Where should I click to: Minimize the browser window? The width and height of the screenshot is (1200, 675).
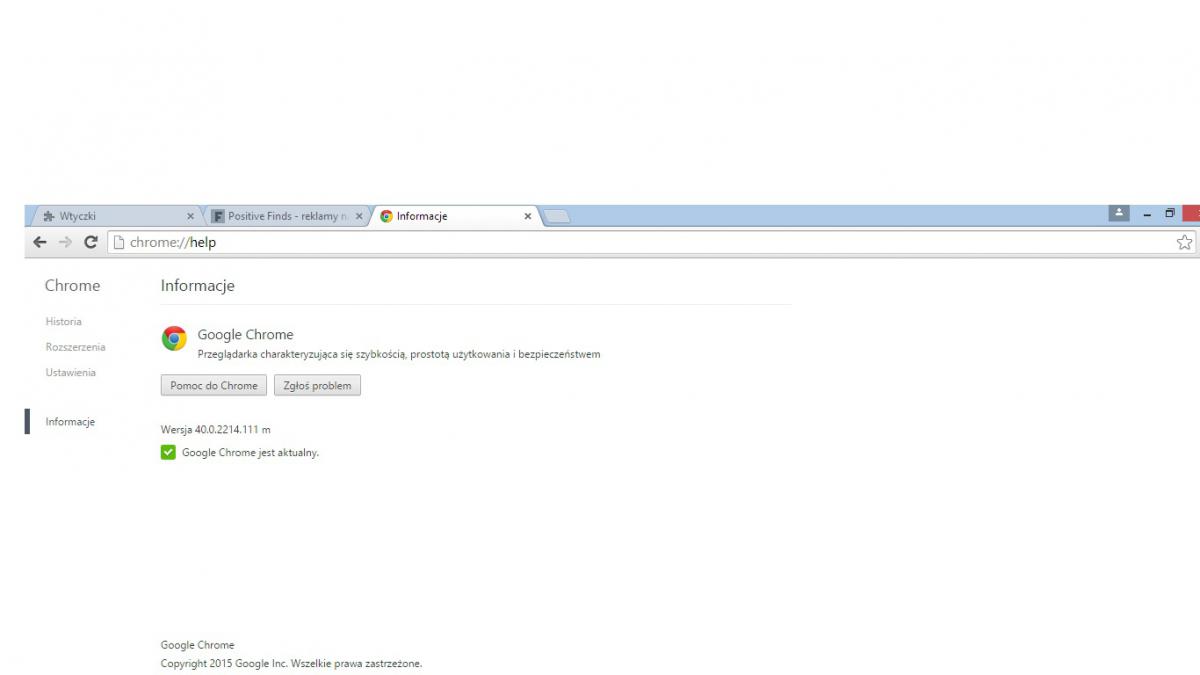click(1147, 214)
